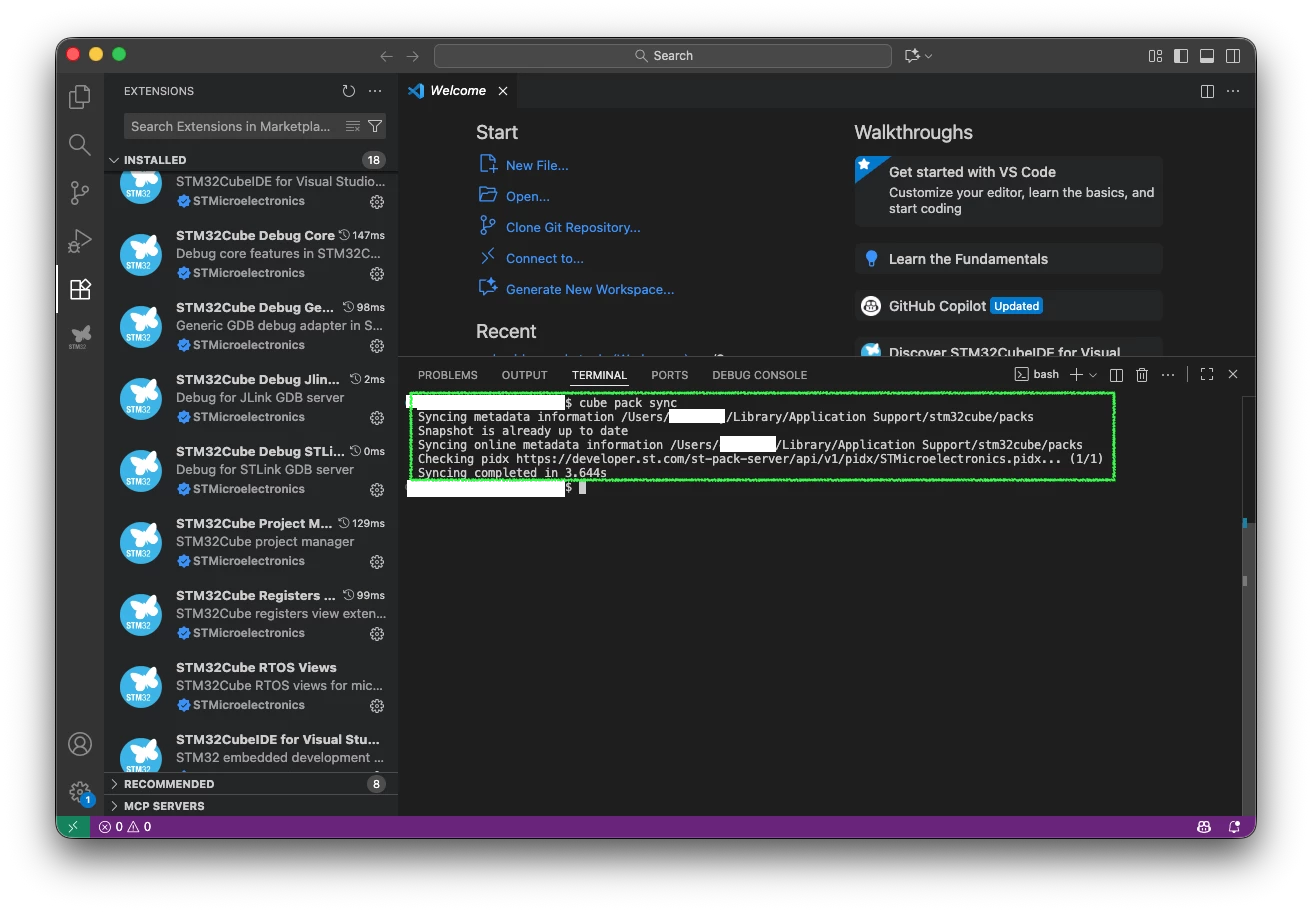Close the Welcome tab
1312x912 pixels.
pos(503,91)
